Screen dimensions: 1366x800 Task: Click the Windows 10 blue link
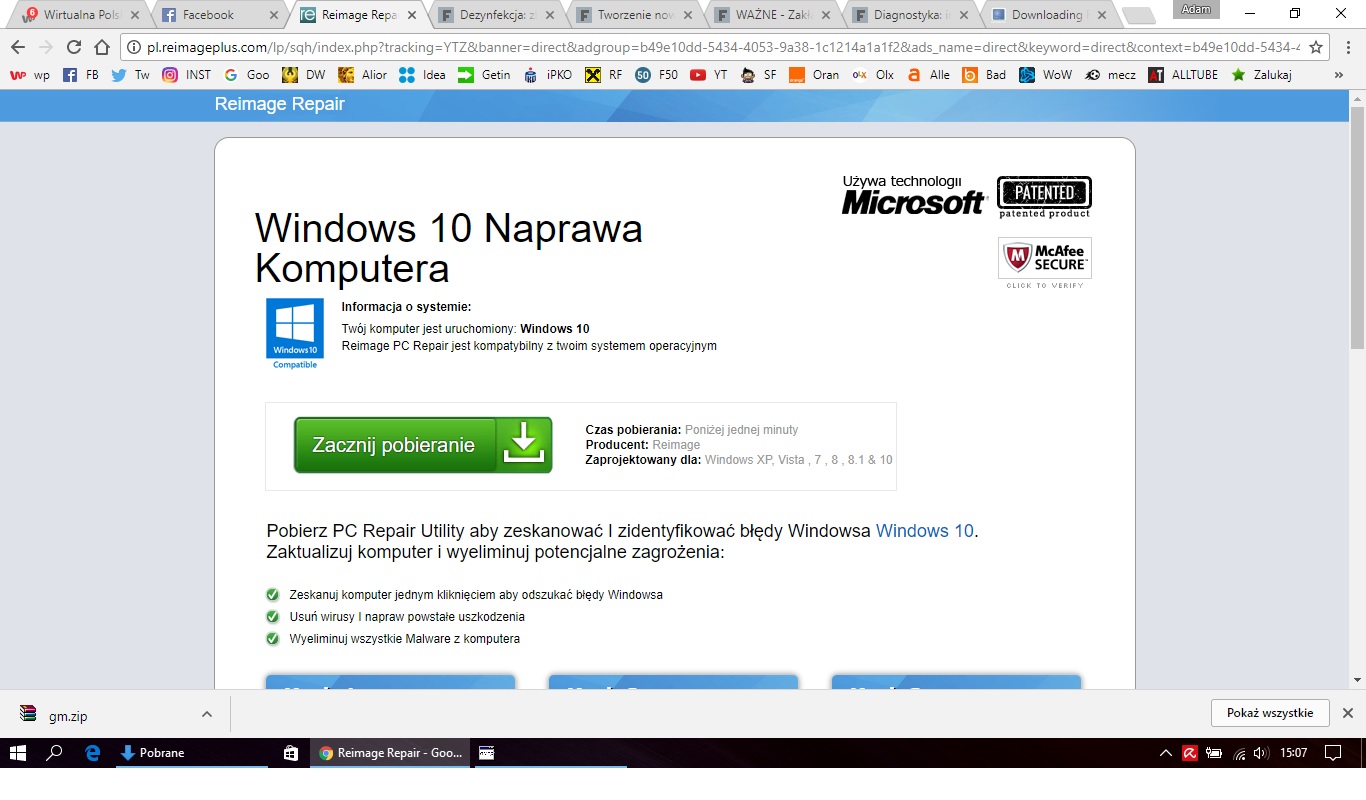pyautogui.click(x=924, y=531)
